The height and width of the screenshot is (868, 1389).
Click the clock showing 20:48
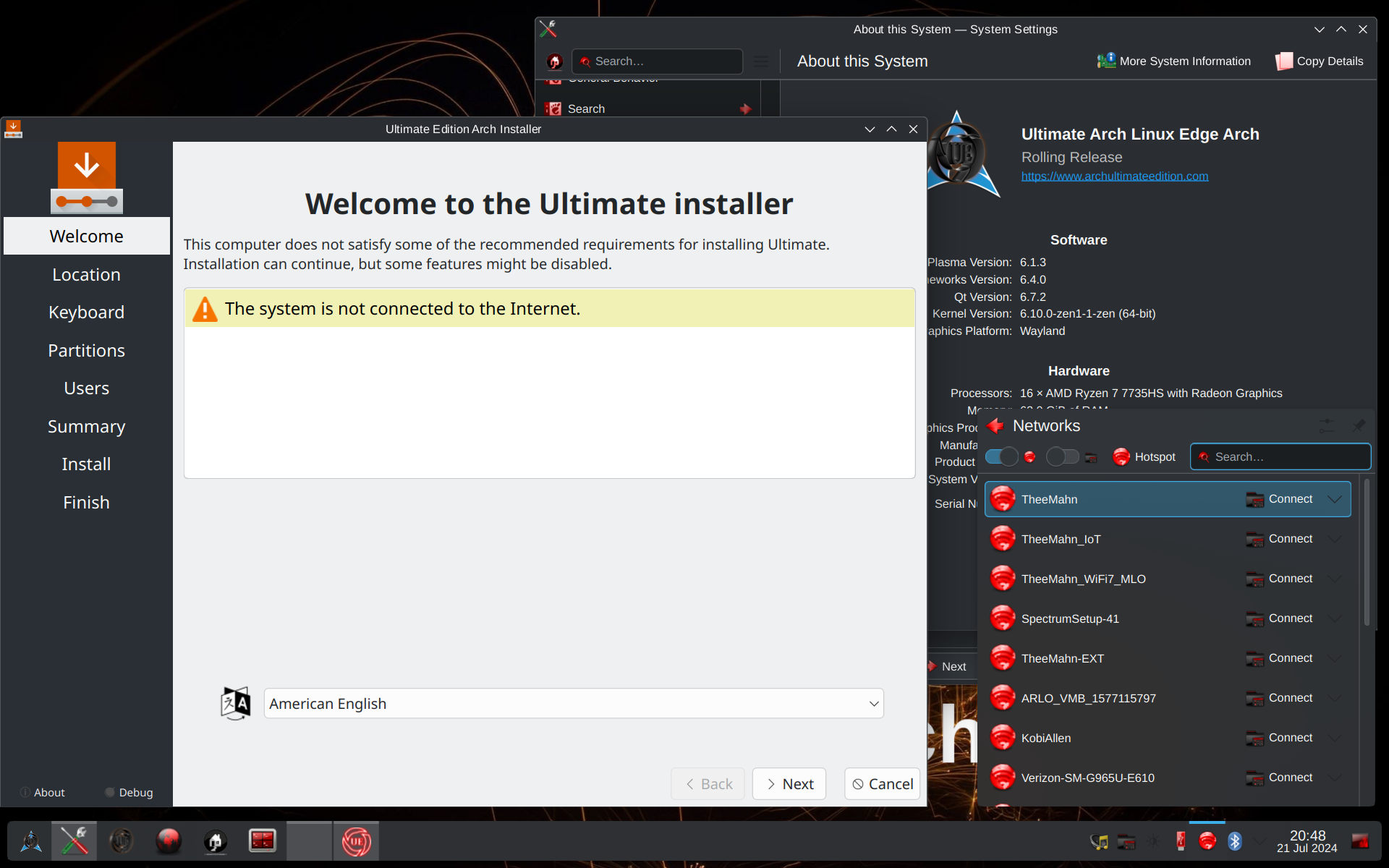click(x=1307, y=841)
